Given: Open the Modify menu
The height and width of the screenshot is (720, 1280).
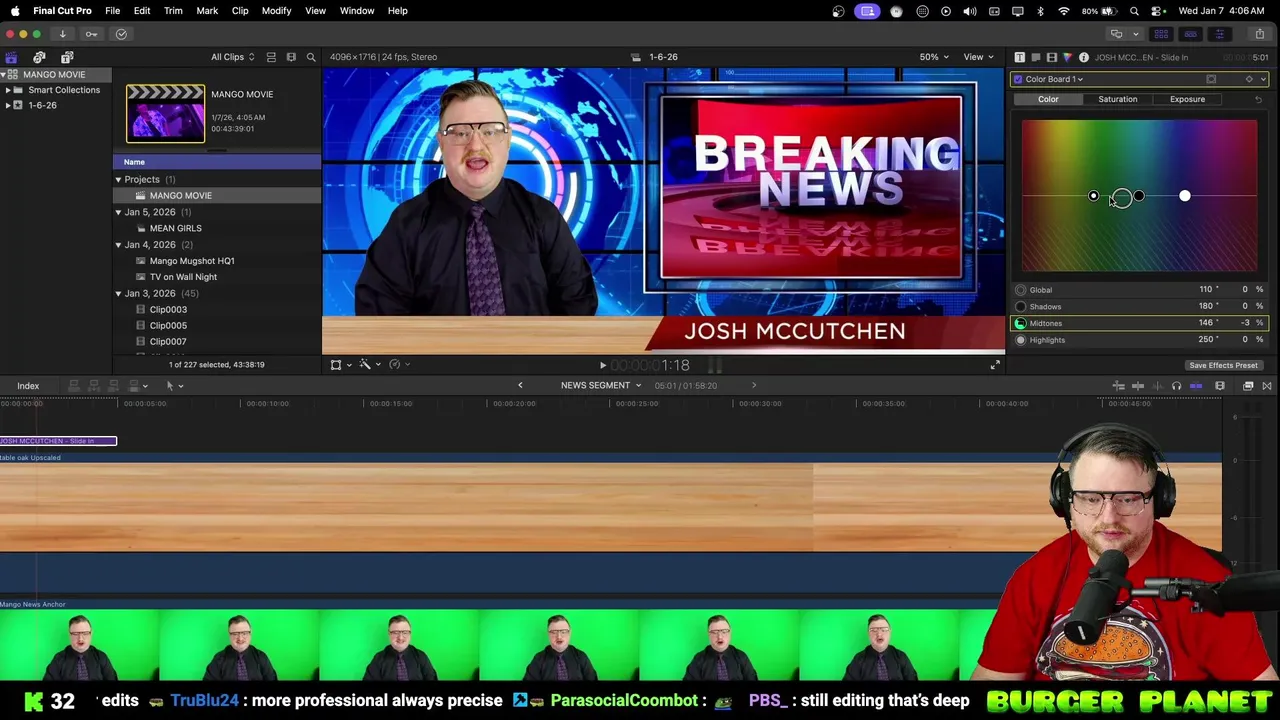Looking at the screenshot, I should click(276, 11).
